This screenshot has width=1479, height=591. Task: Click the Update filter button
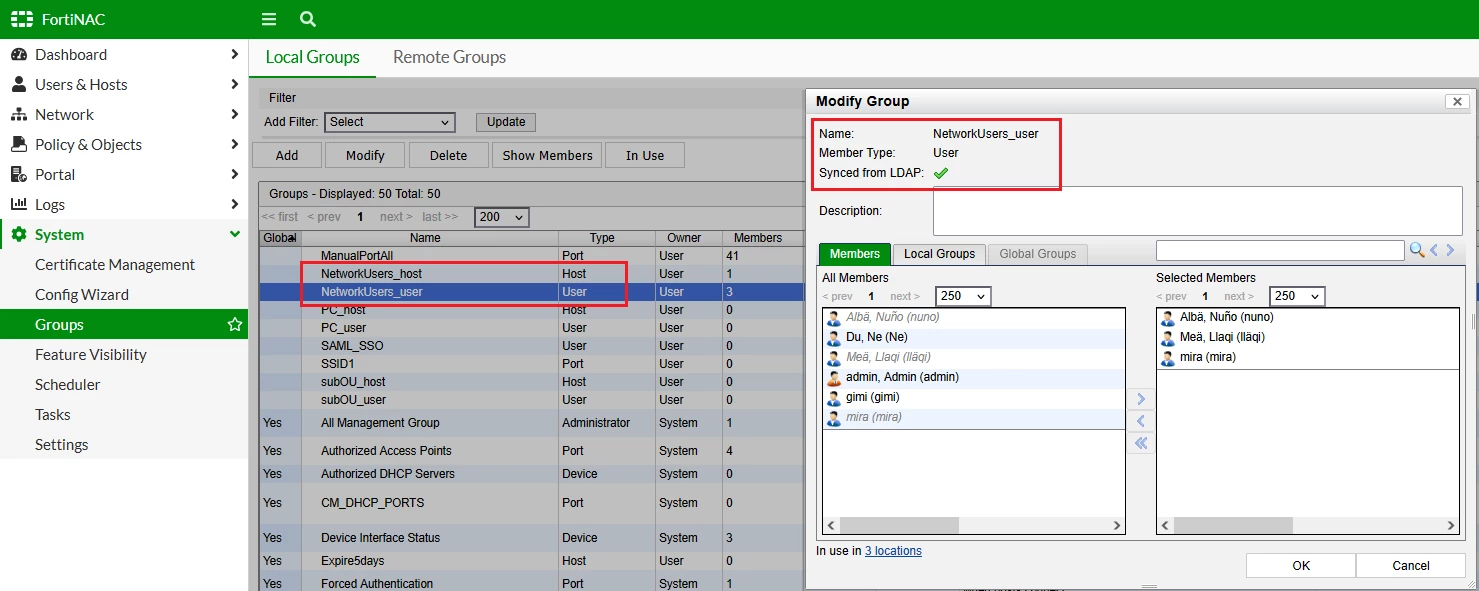[x=506, y=122]
